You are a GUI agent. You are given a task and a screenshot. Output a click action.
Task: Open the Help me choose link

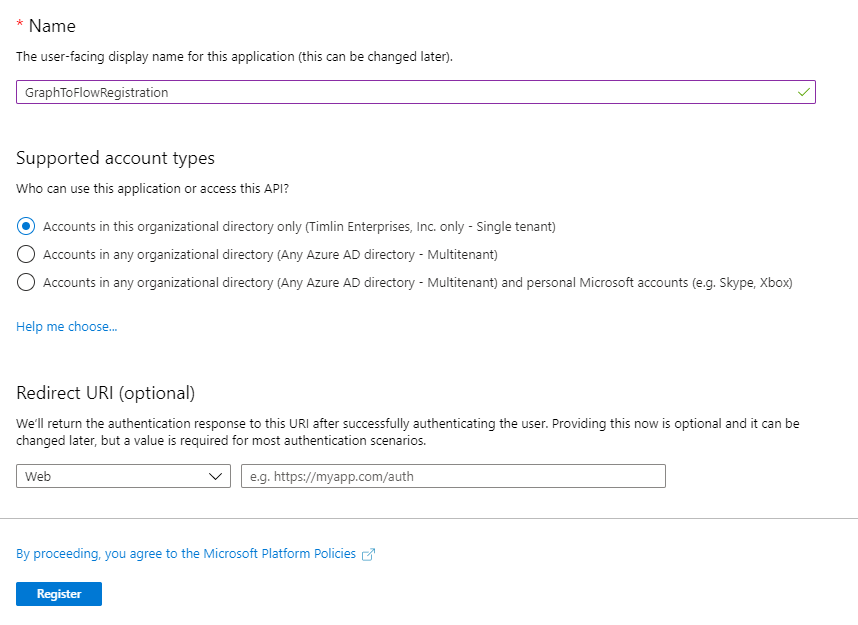[67, 327]
